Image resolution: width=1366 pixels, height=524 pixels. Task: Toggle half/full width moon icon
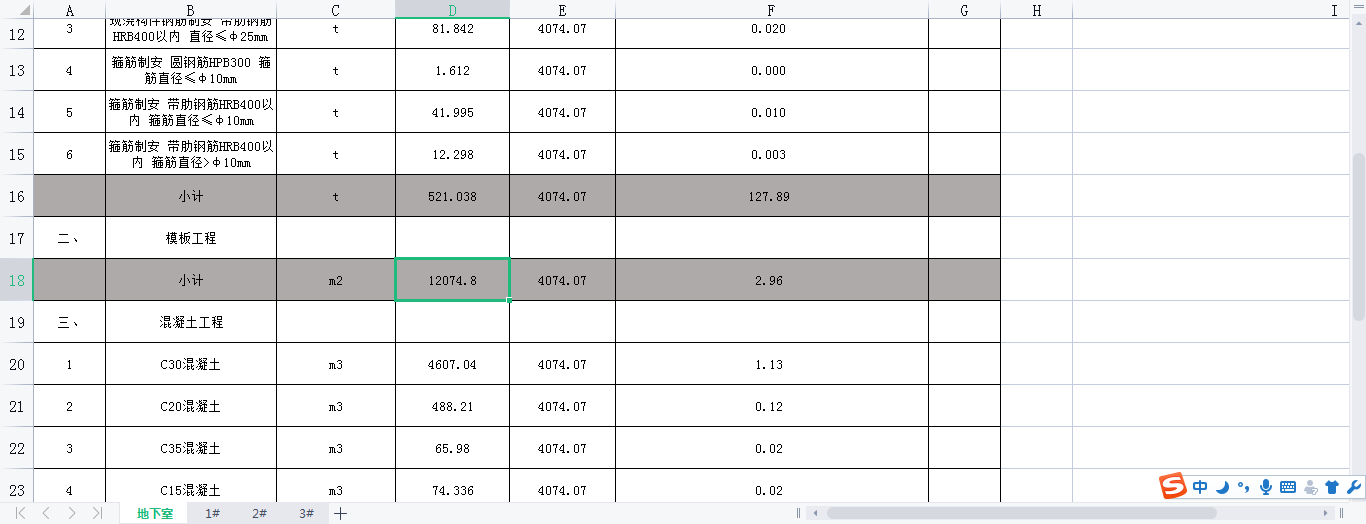(x=1222, y=487)
